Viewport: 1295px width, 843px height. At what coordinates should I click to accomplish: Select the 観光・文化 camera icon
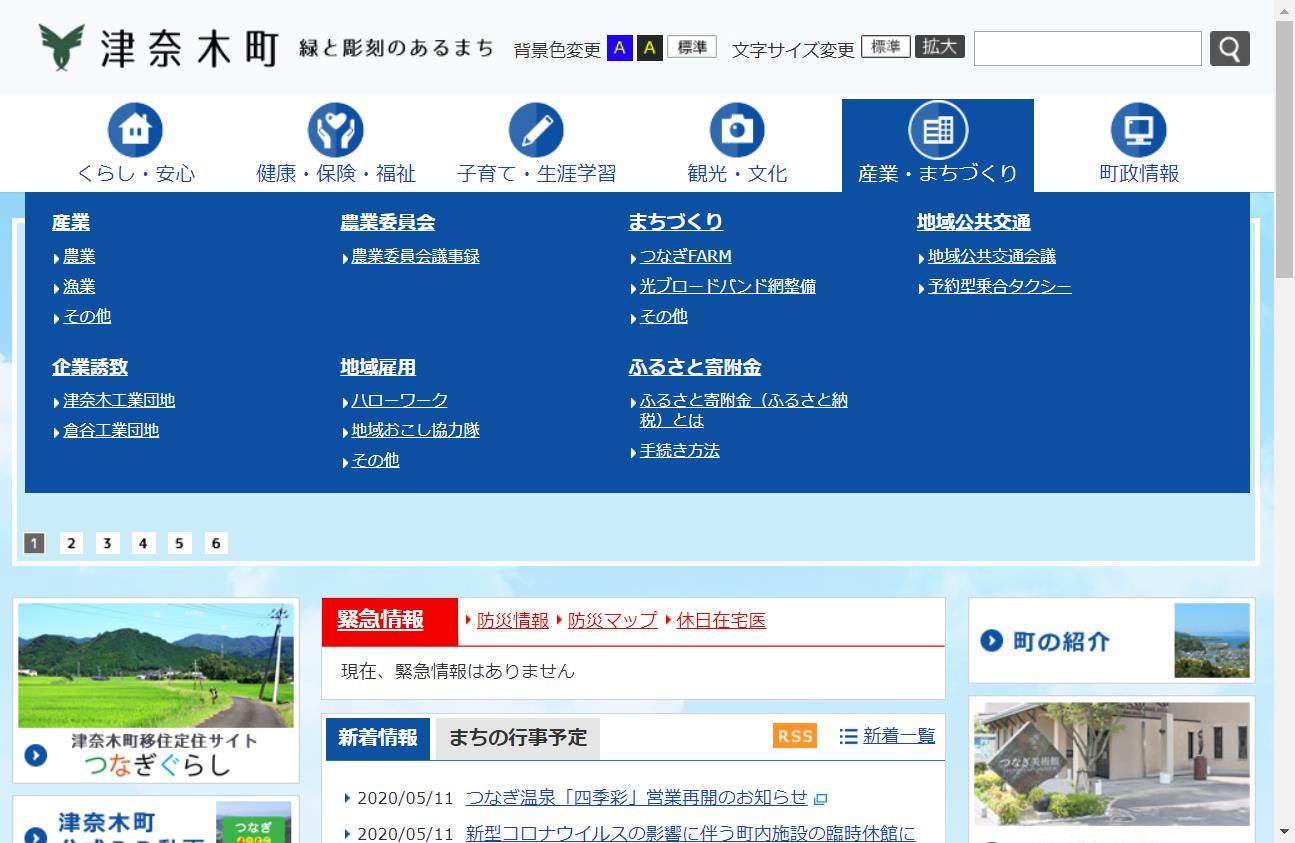point(737,128)
